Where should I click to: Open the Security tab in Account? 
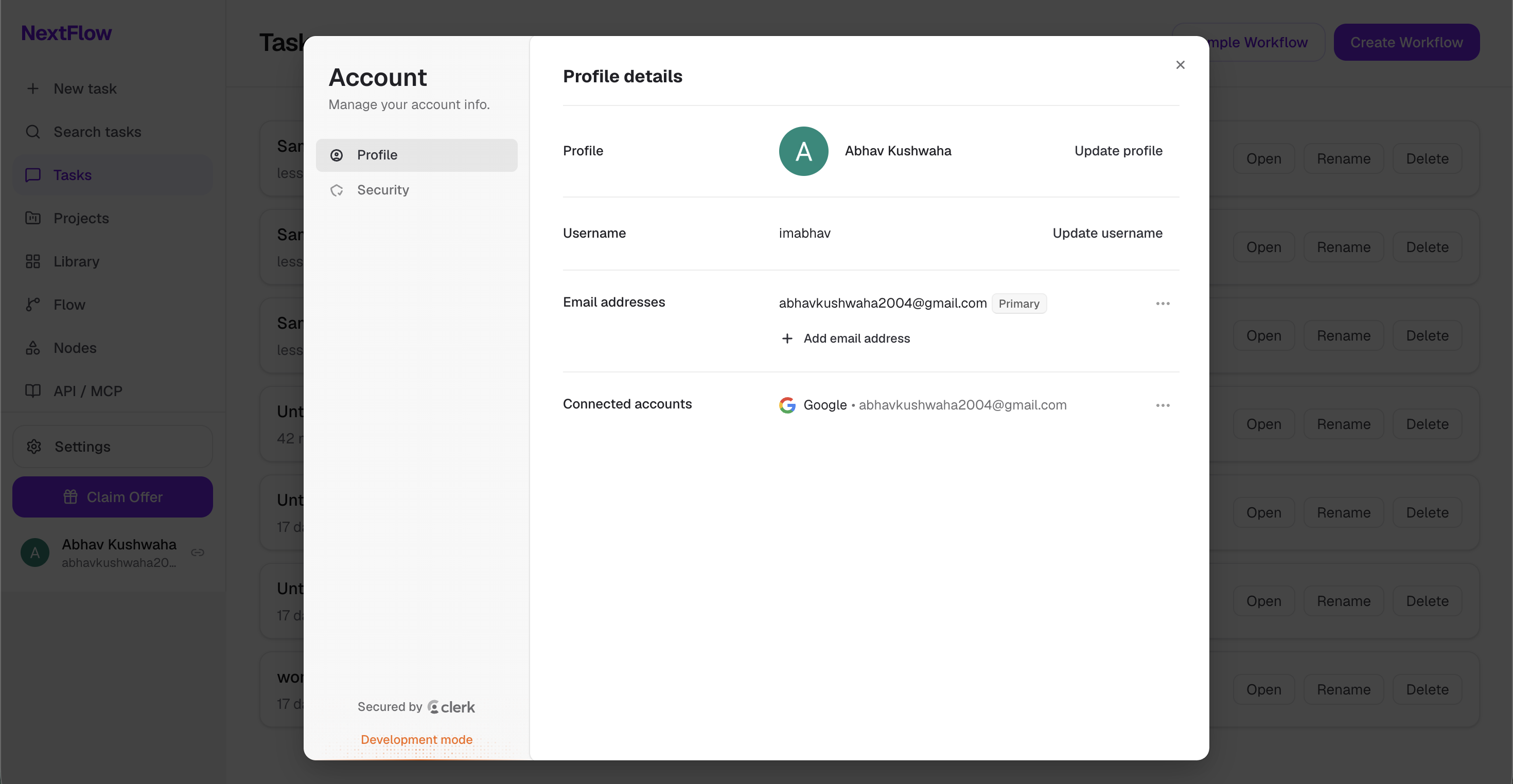click(x=416, y=190)
